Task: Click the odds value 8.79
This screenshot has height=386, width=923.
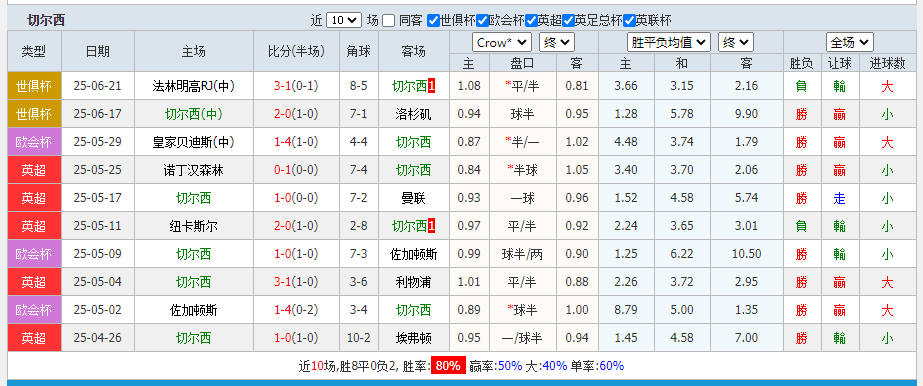Action: pyautogui.click(x=626, y=310)
